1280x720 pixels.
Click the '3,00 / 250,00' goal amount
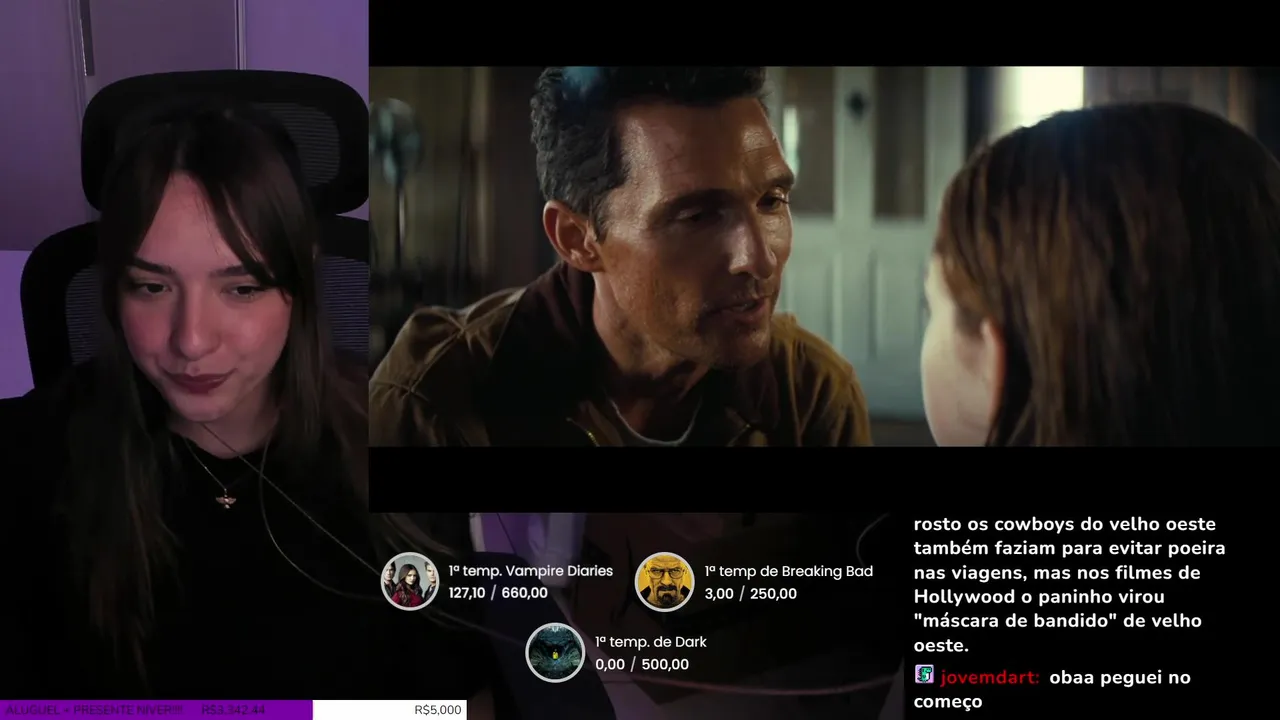[x=751, y=594]
